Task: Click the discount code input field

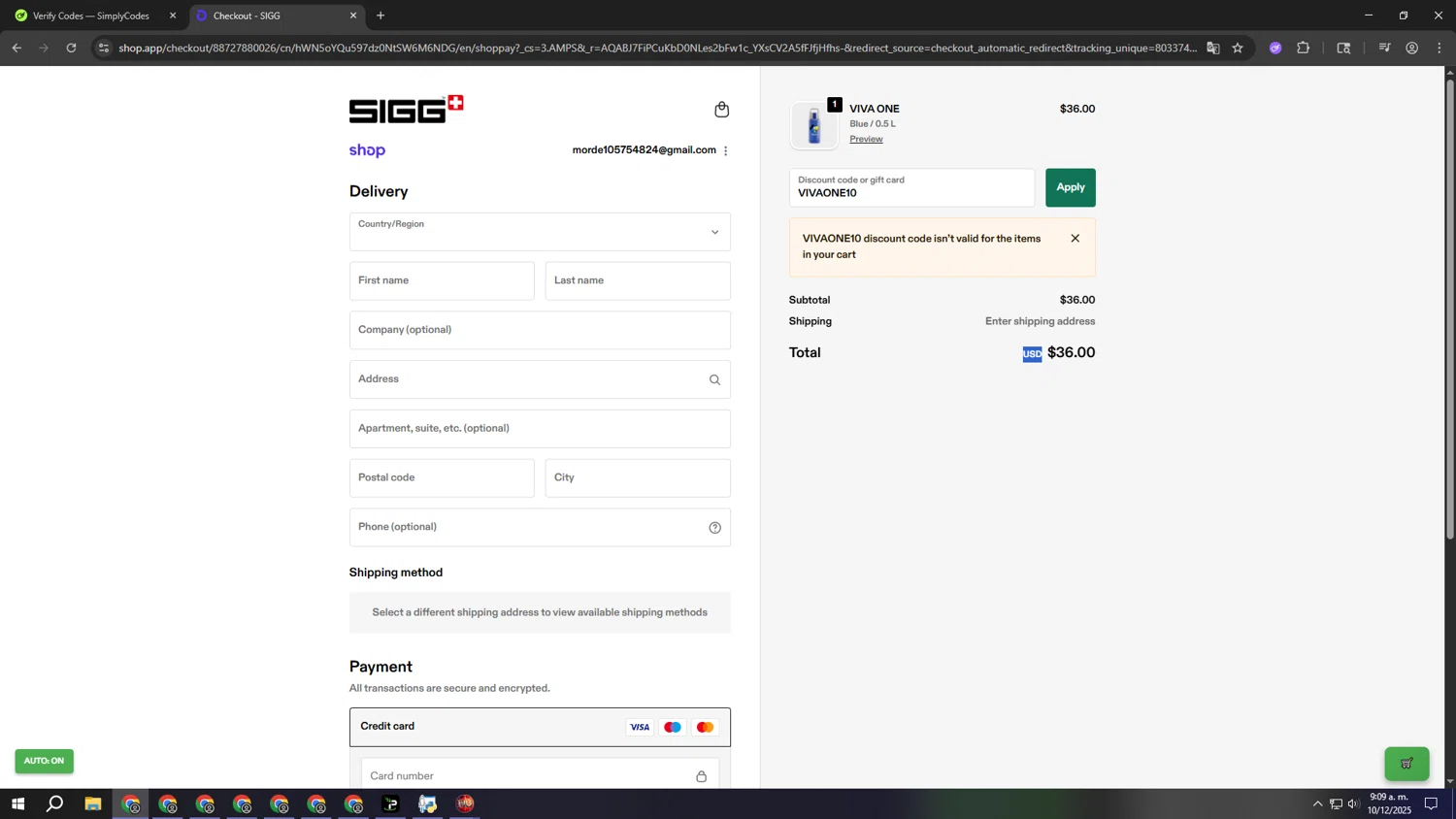Action: pyautogui.click(x=911, y=187)
